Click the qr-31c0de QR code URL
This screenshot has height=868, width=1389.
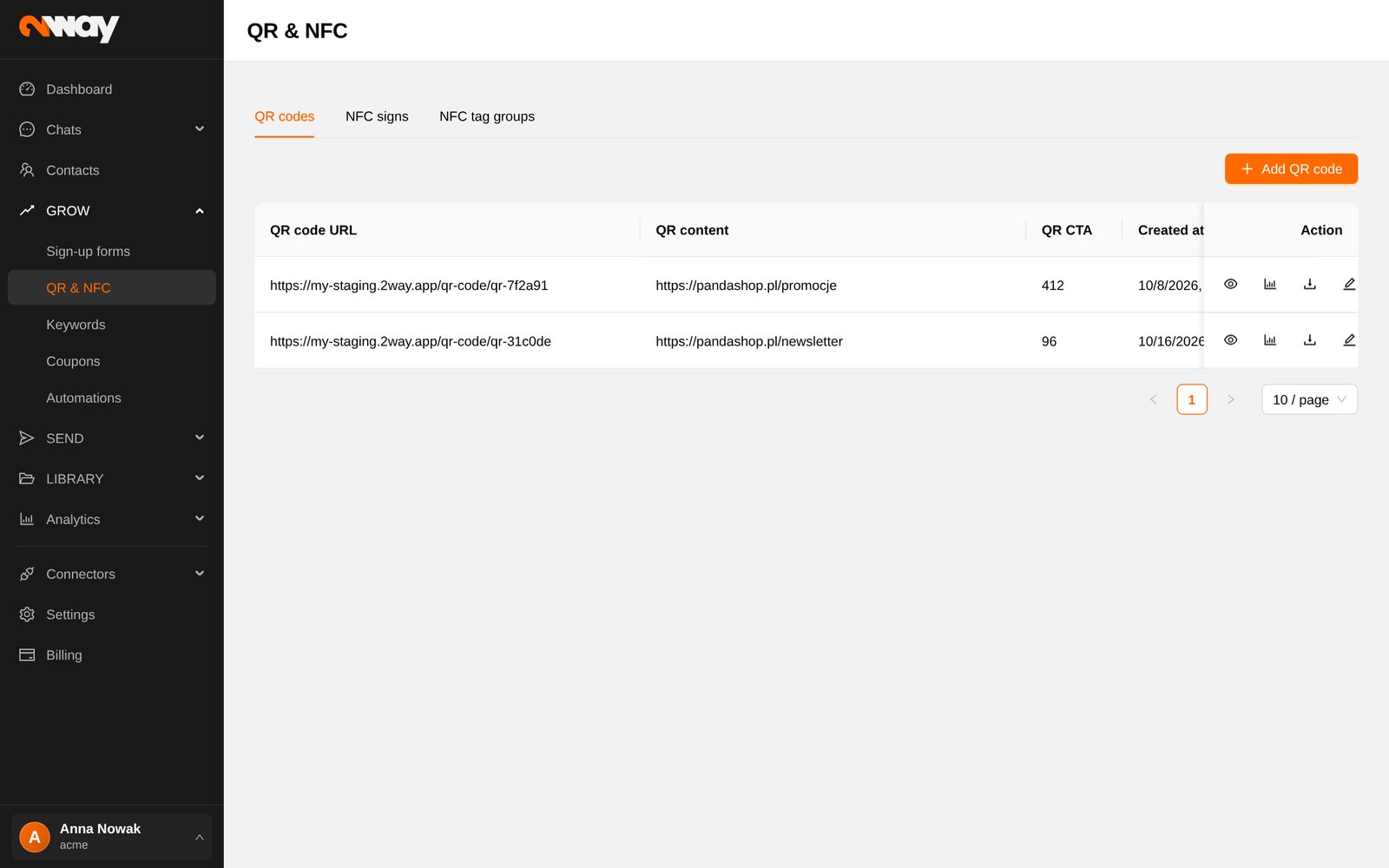[411, 341]
